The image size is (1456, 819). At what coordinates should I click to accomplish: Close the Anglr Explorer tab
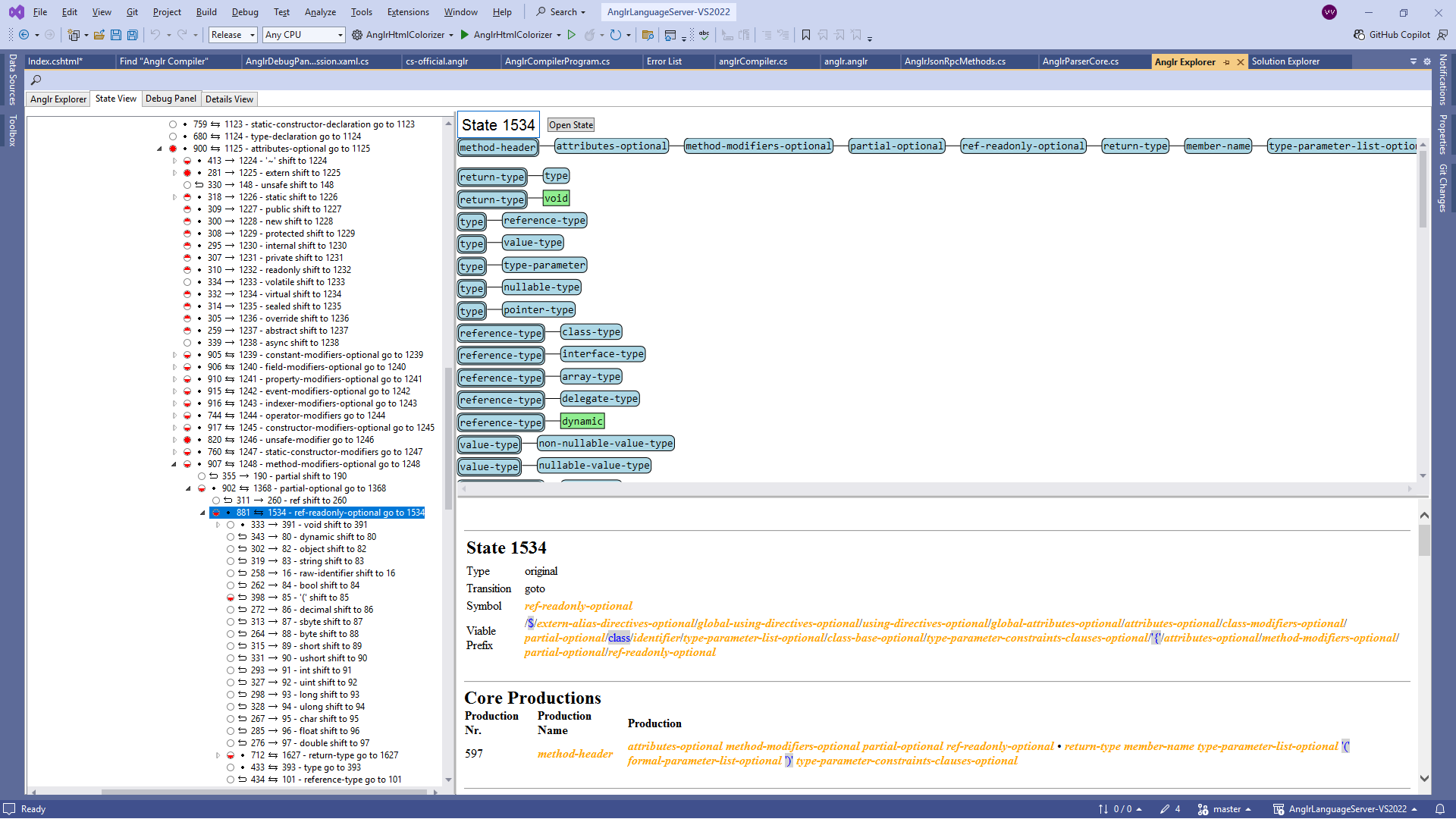click(x=1241, y=62)
